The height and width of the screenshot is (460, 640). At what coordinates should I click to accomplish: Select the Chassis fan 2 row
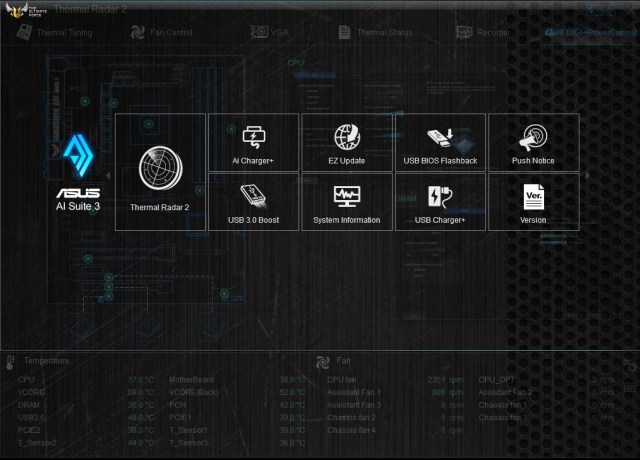coord(395,418)
